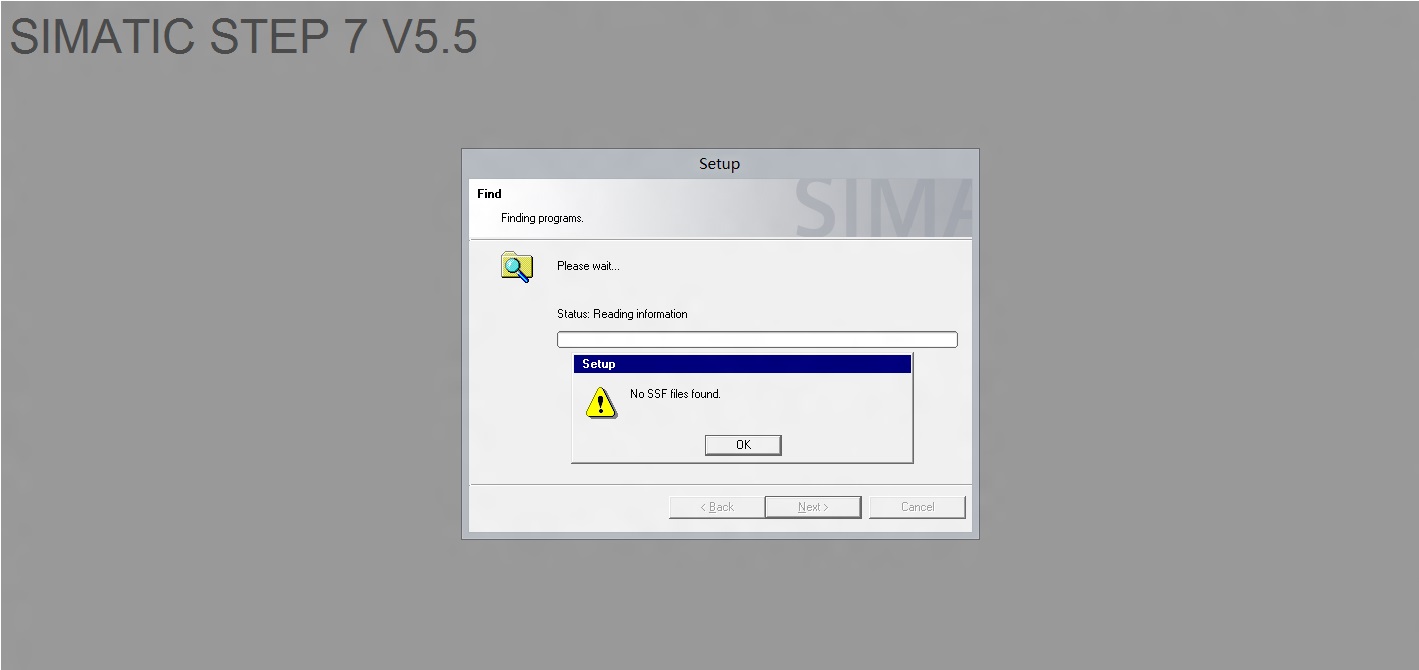Click the "No SSF files found." message text
The image size is (1419, 670).
675,394
